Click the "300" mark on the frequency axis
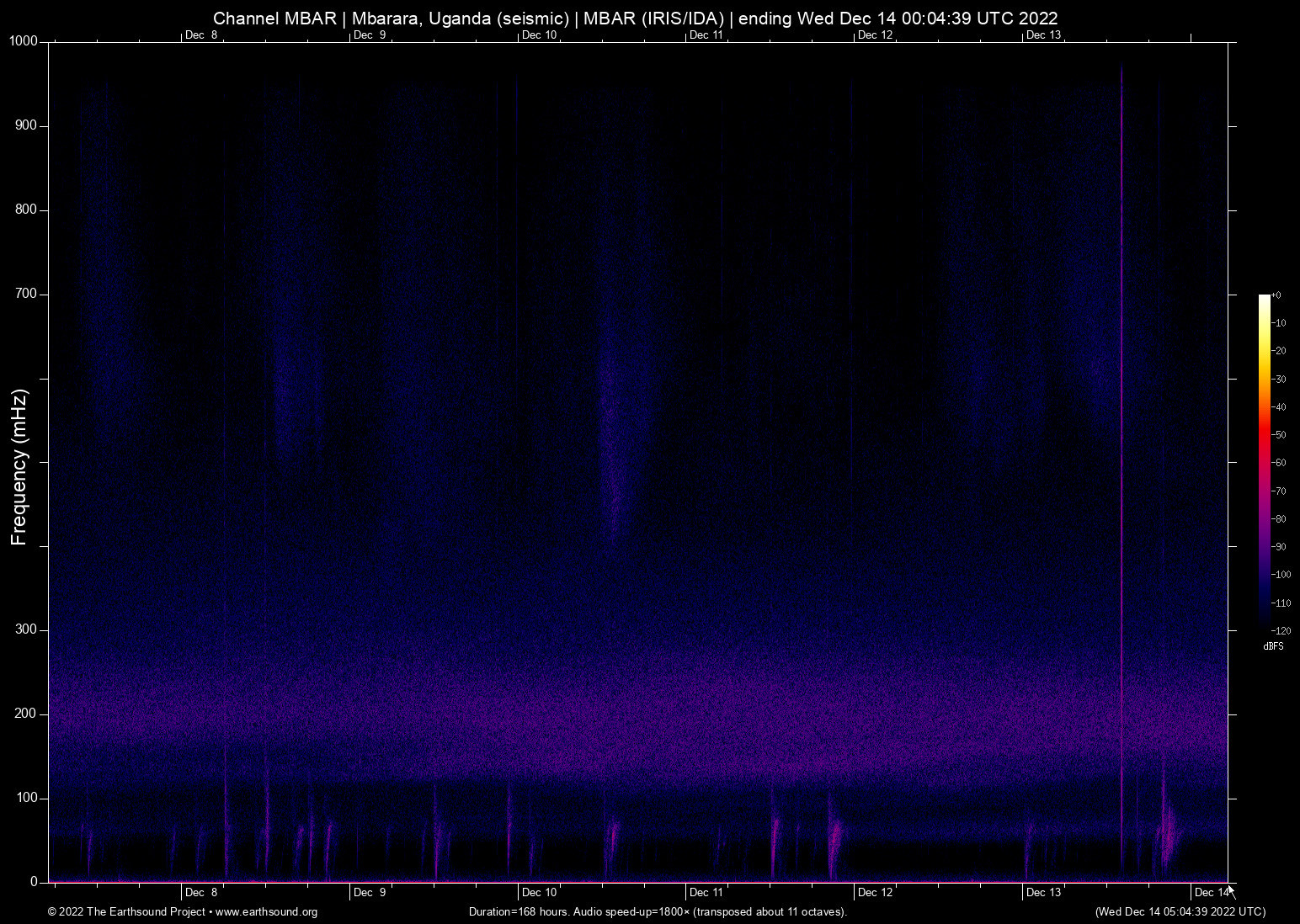The width and height of the screenshot is (1300, 924). click(27, 629)
